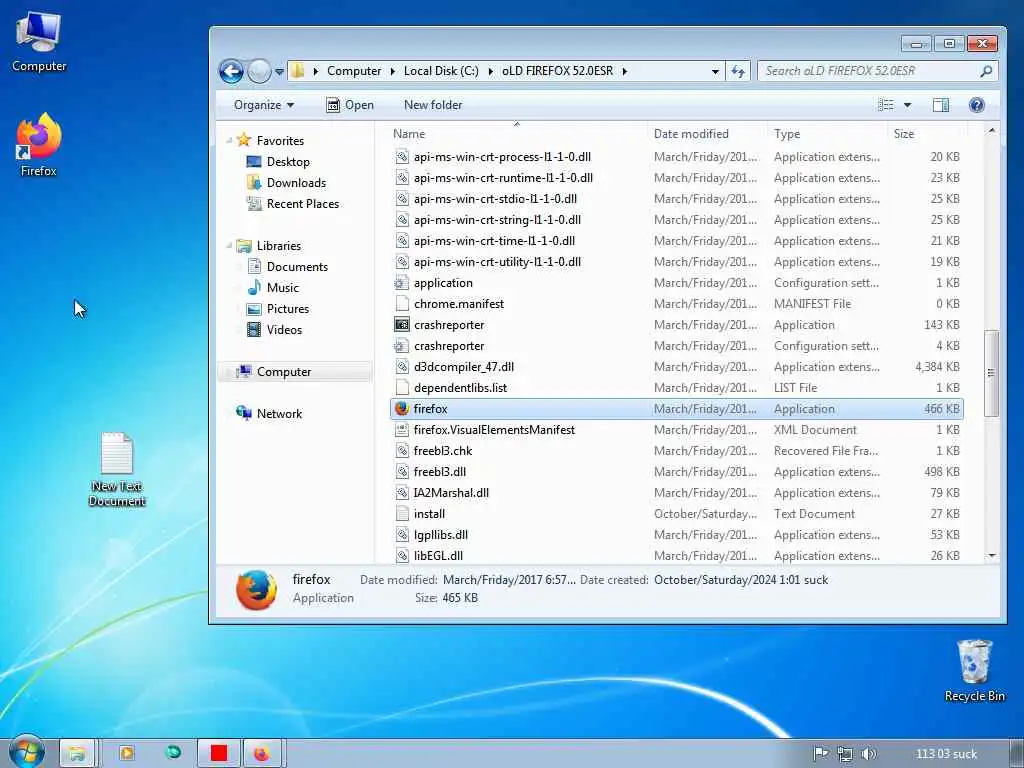1024x768 pixels.
Task: Select Recent Places under Favorites
Action: [x=302, y=204]
